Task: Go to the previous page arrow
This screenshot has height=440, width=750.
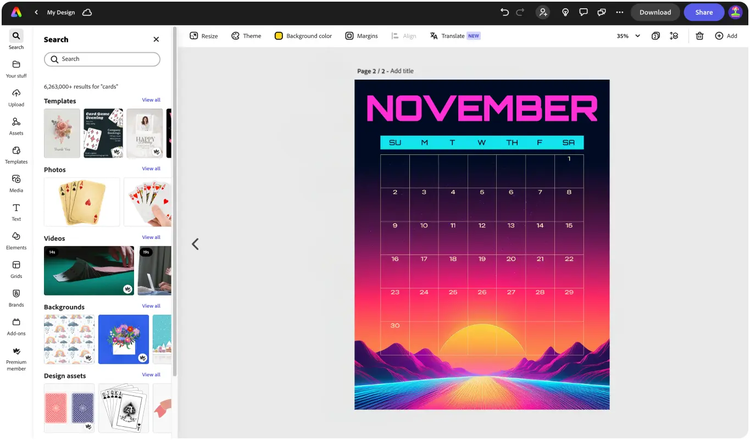Action: coord(195,244)
